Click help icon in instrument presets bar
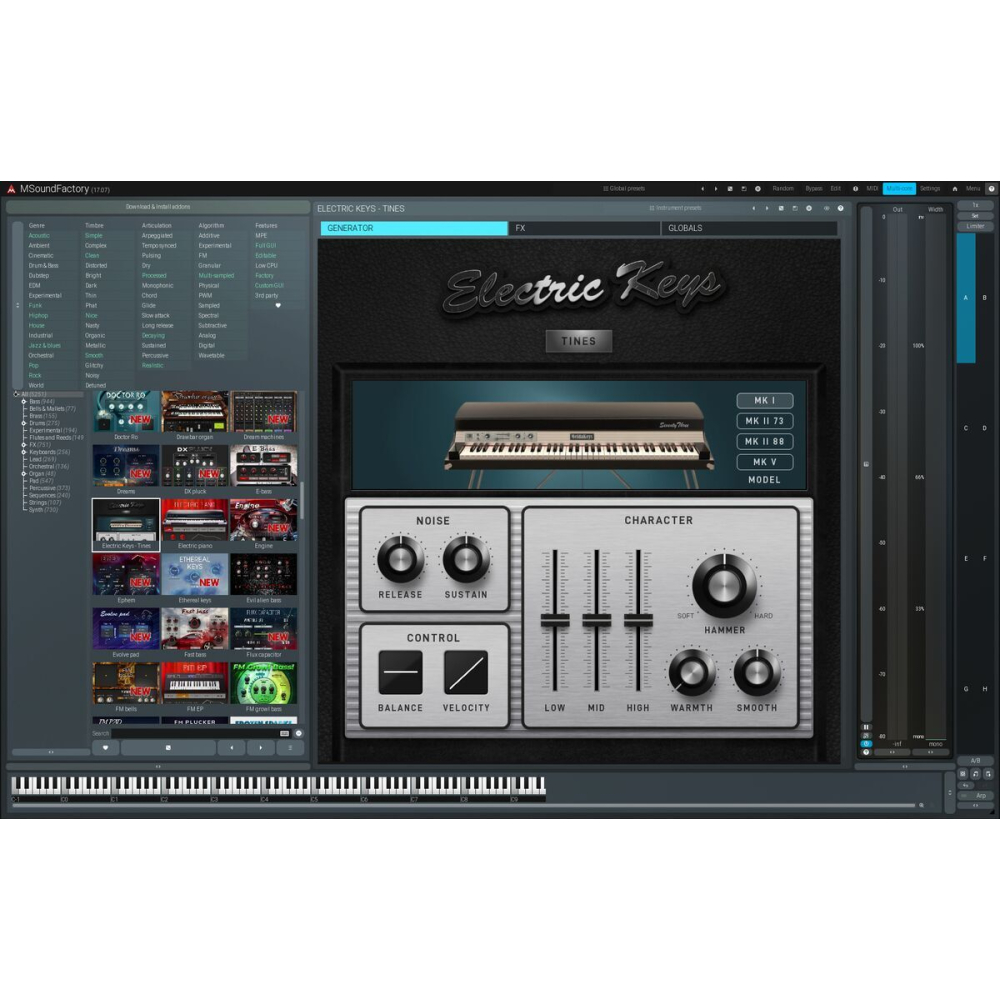The height and width of the screenshot is (1000, 1000). (x=841, y=209)
